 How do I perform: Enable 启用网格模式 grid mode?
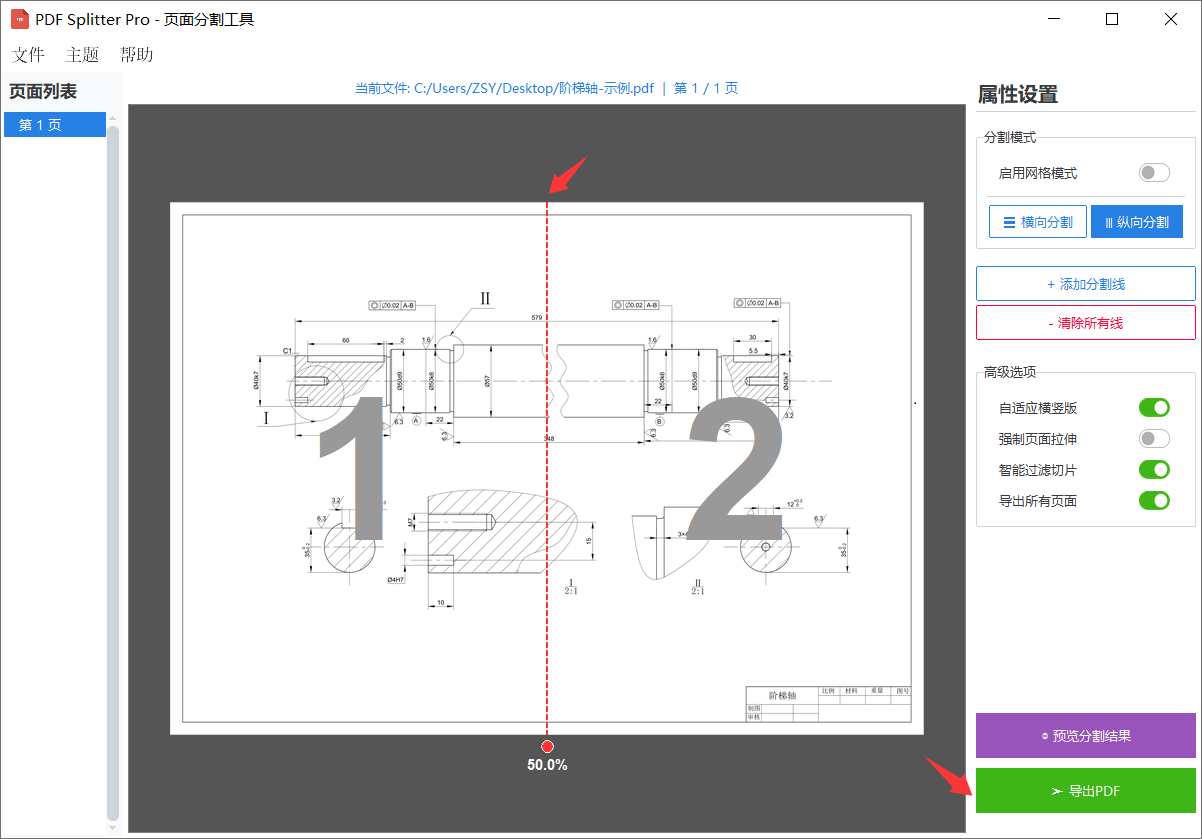1152,172
